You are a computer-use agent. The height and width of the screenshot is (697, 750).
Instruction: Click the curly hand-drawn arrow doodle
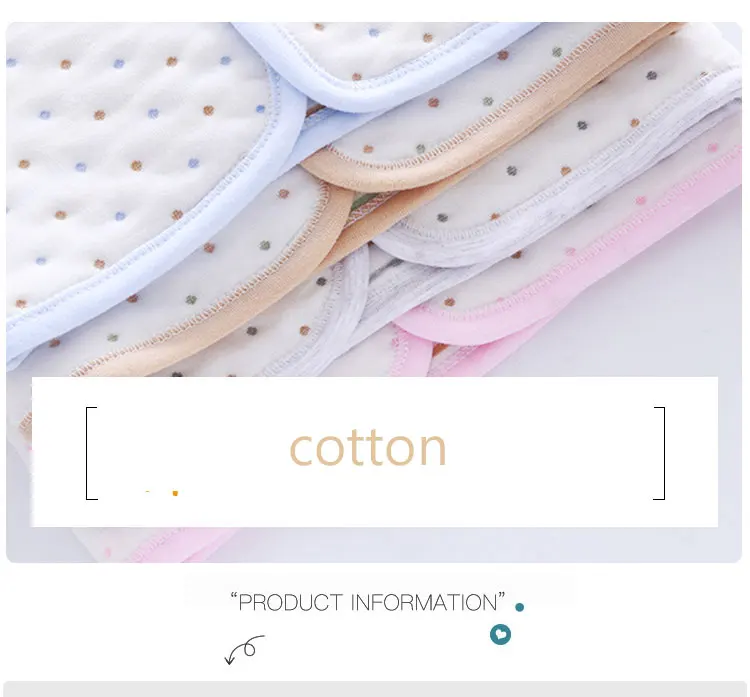tap(244, 649)
